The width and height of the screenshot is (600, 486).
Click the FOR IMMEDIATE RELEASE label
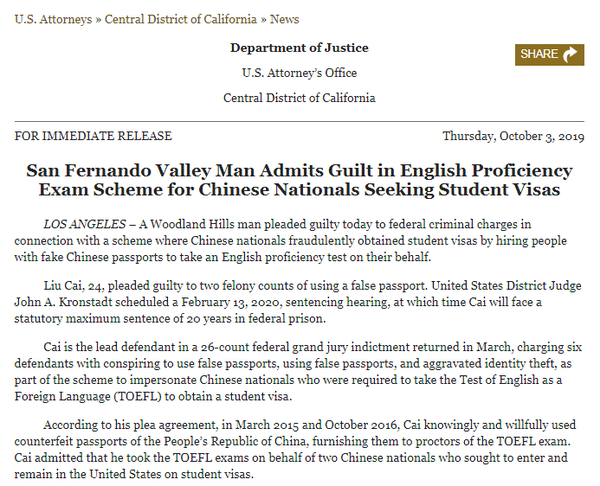93,136
